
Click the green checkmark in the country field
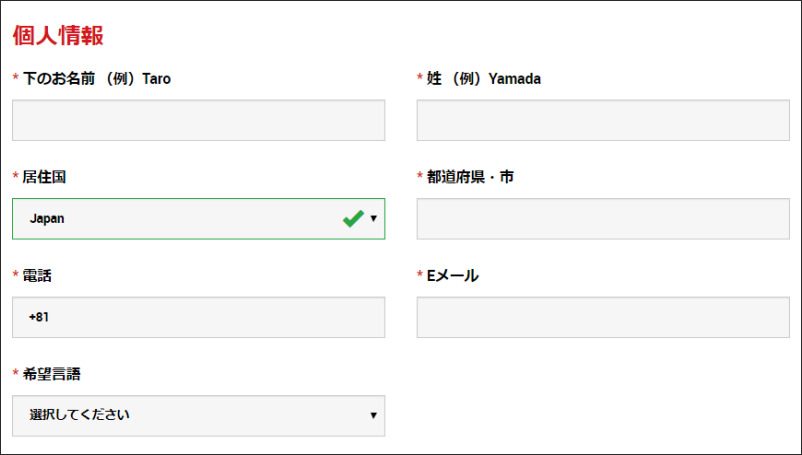click(353, 219)
